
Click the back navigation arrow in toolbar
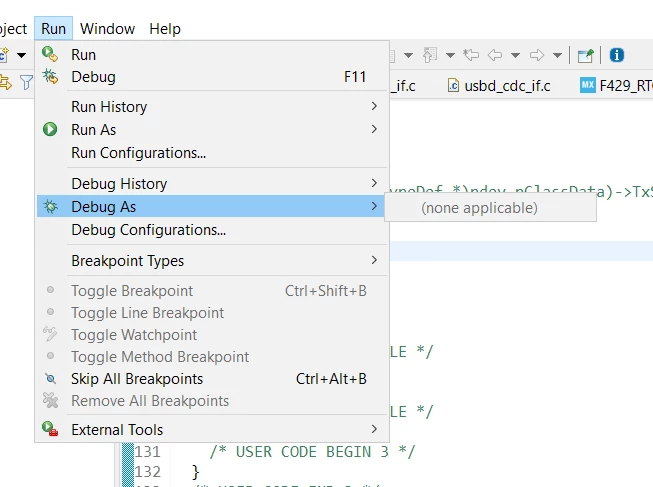point(495,55)
